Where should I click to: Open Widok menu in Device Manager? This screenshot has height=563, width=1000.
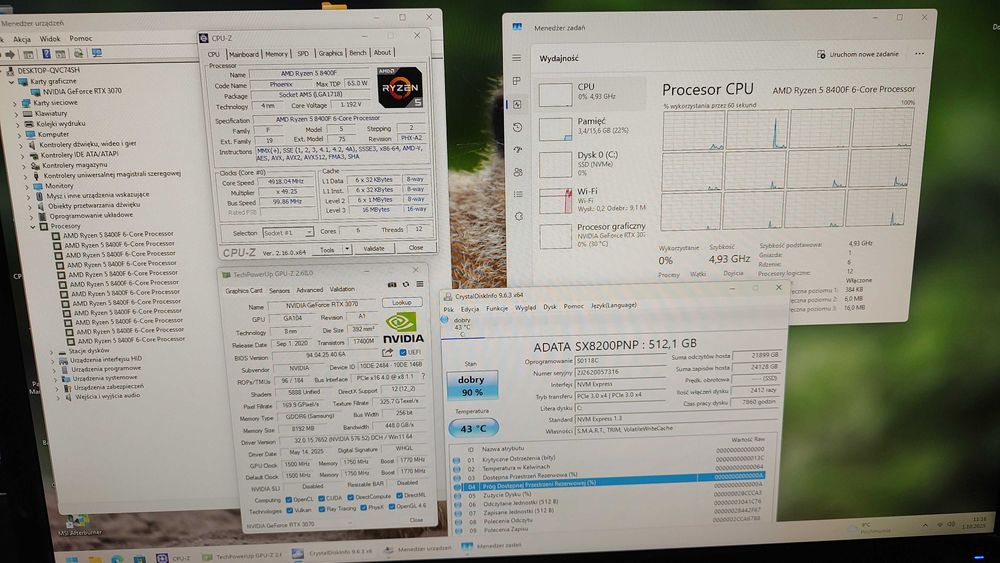[x=50, y=38]
